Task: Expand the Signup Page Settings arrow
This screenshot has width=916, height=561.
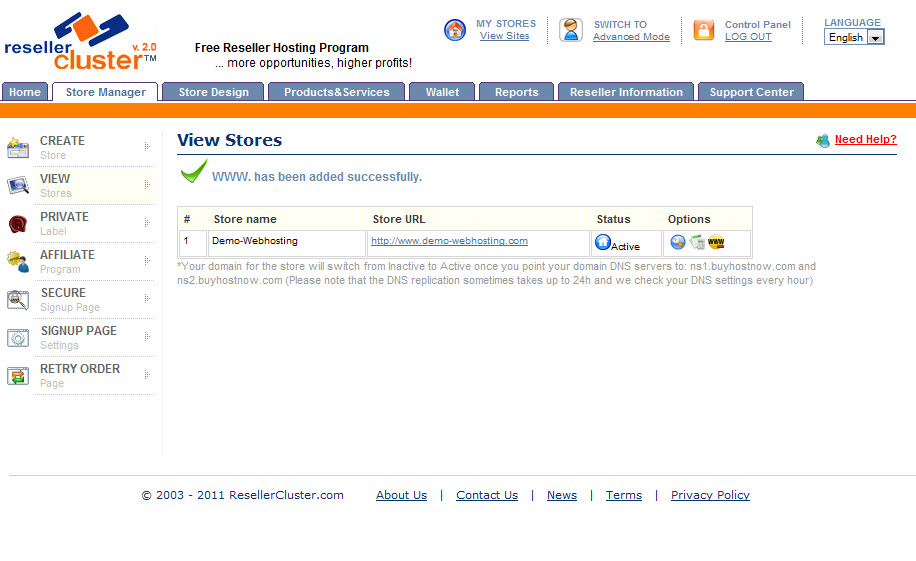Action: 147,337
